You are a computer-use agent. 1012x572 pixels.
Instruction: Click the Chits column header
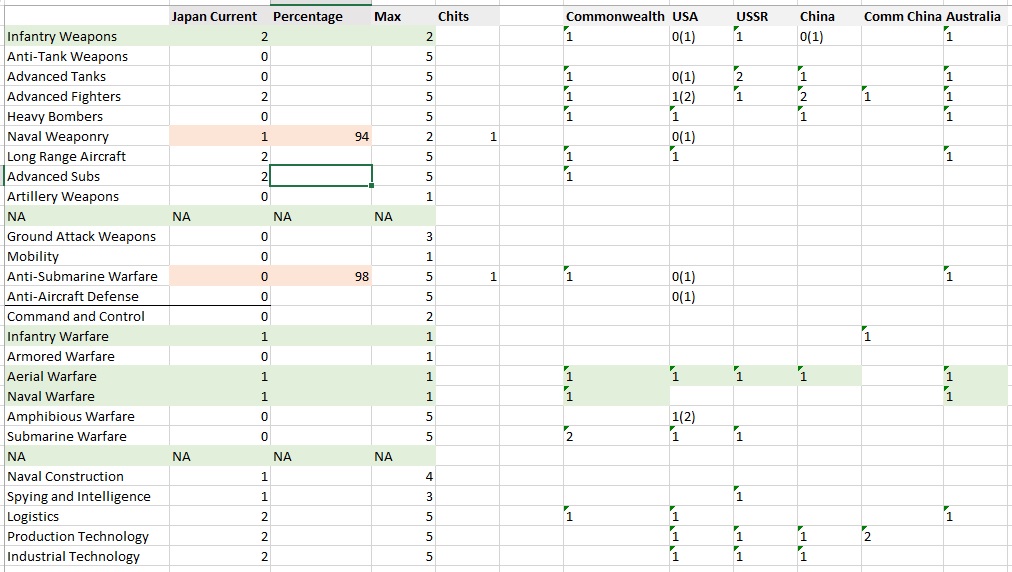pos(453,17)
